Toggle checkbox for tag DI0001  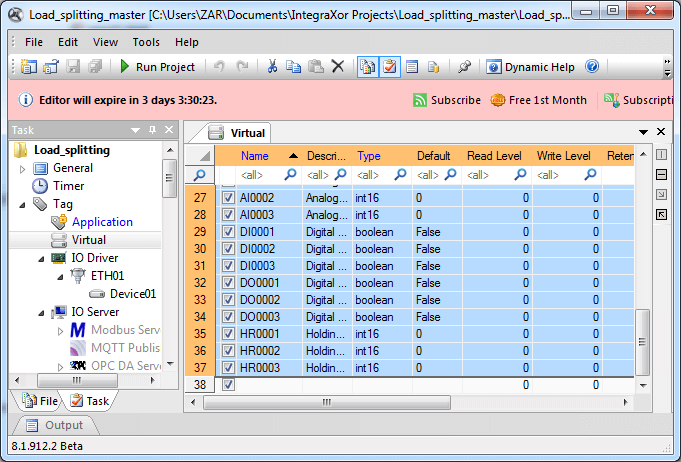[228, 232]
